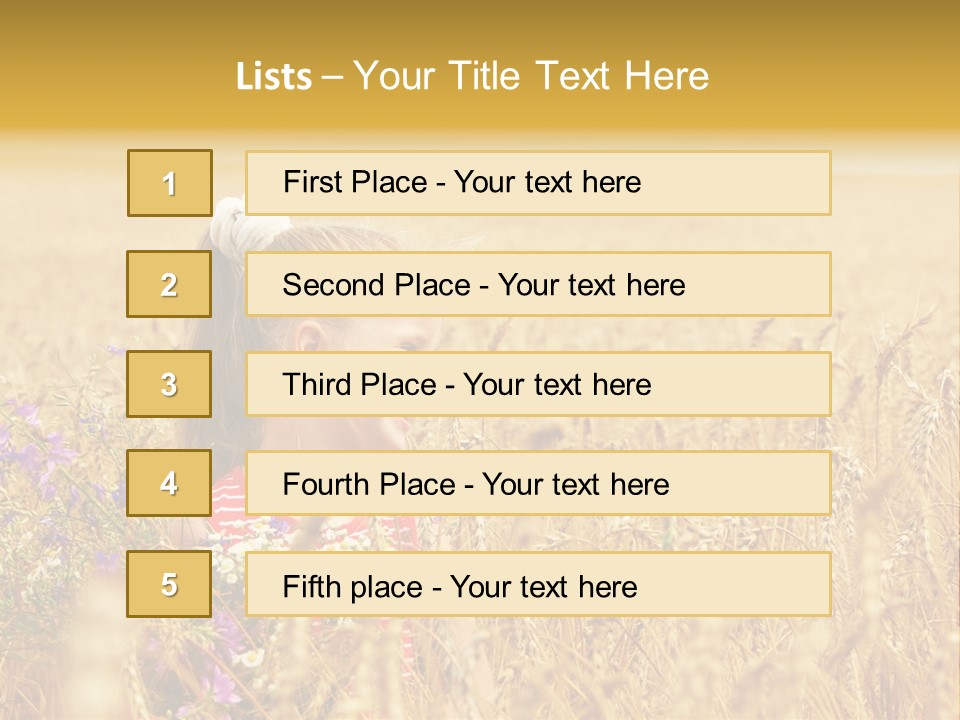The height and width of the screenshot is (720, 960).
Task: Select the number 4 gold box
Action: 169,483
